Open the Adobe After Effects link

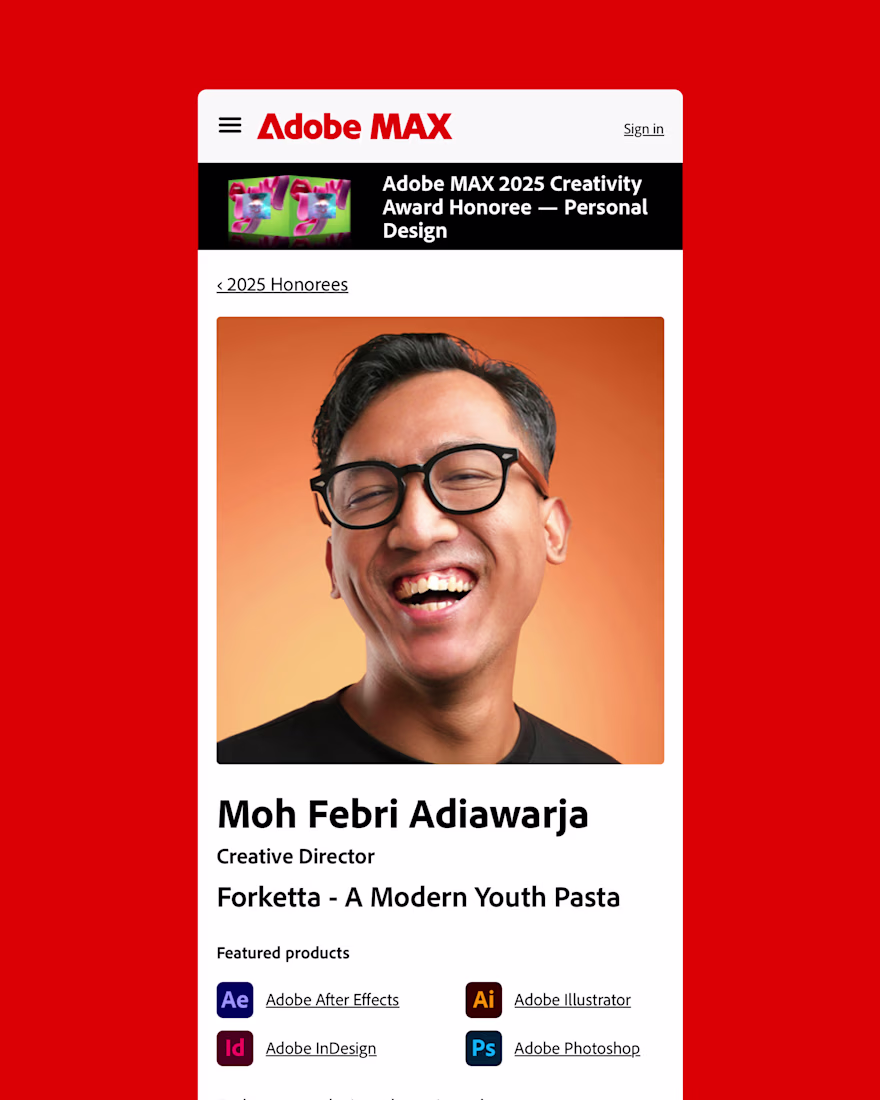[333, 1000]
